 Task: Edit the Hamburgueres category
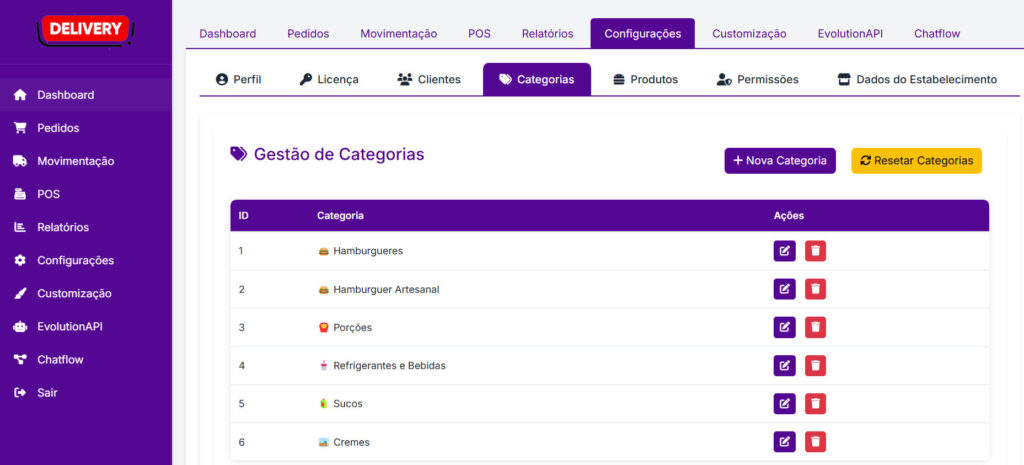[x=784, y=251]
